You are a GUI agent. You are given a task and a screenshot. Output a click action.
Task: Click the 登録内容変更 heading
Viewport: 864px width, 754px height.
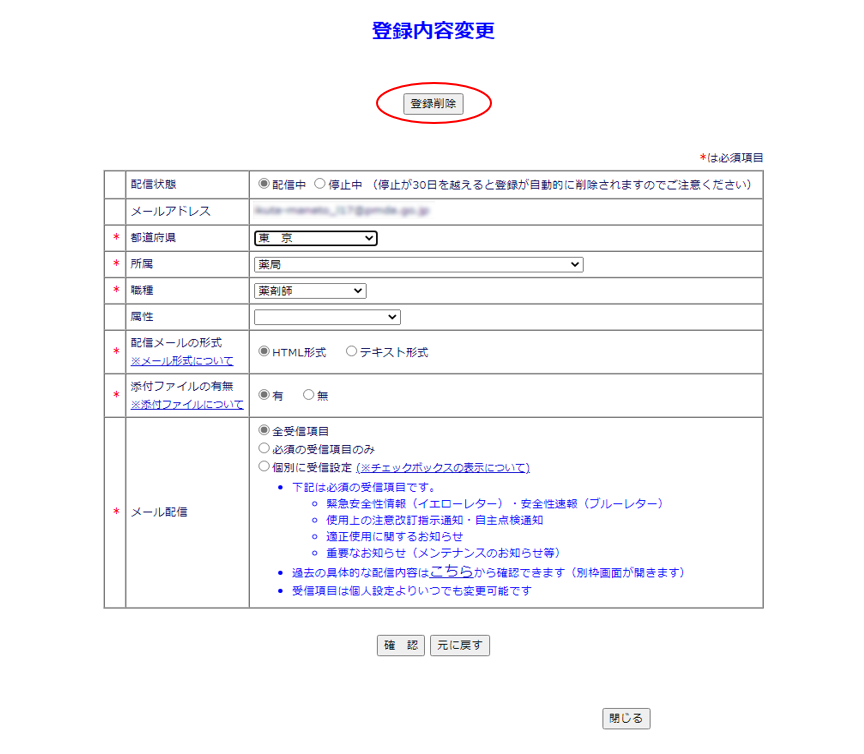coord(433,31)
